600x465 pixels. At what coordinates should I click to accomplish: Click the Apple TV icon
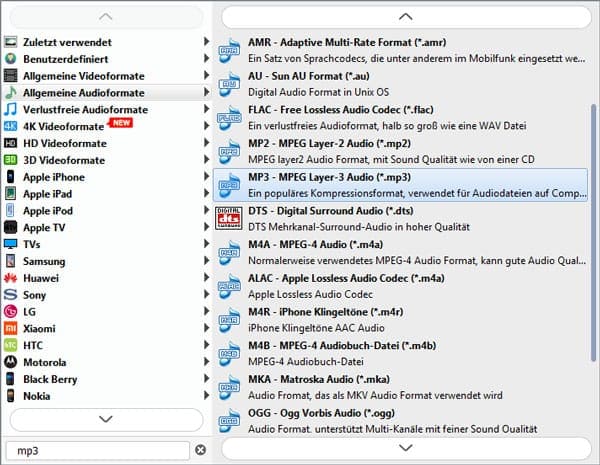click(x=10, y=227)
